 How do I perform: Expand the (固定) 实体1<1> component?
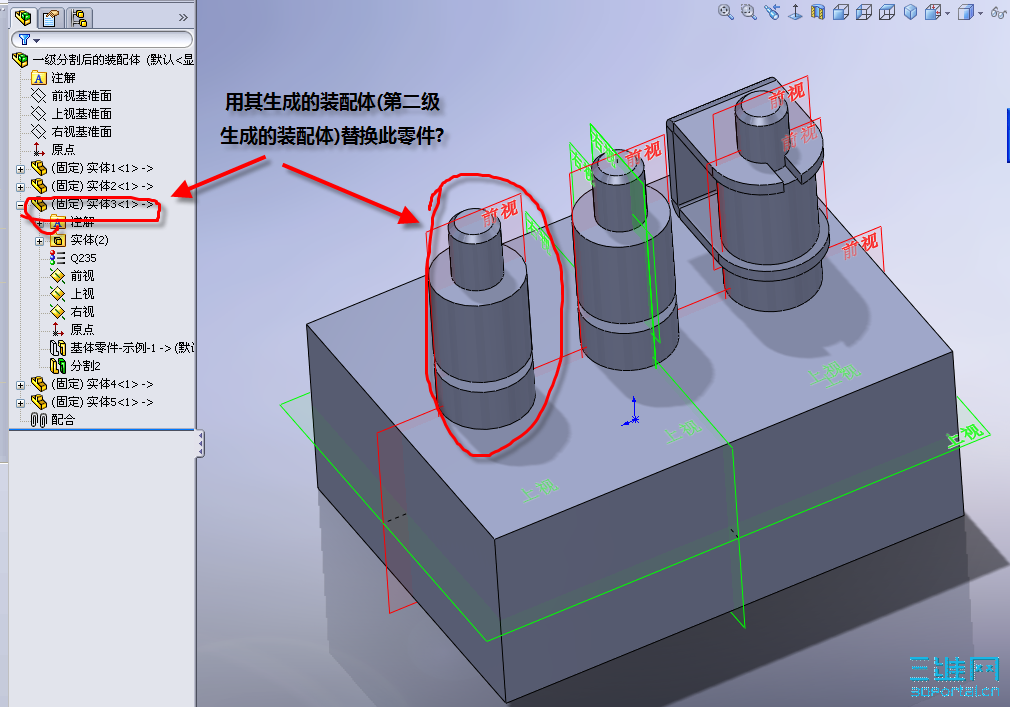pos(21,169)
